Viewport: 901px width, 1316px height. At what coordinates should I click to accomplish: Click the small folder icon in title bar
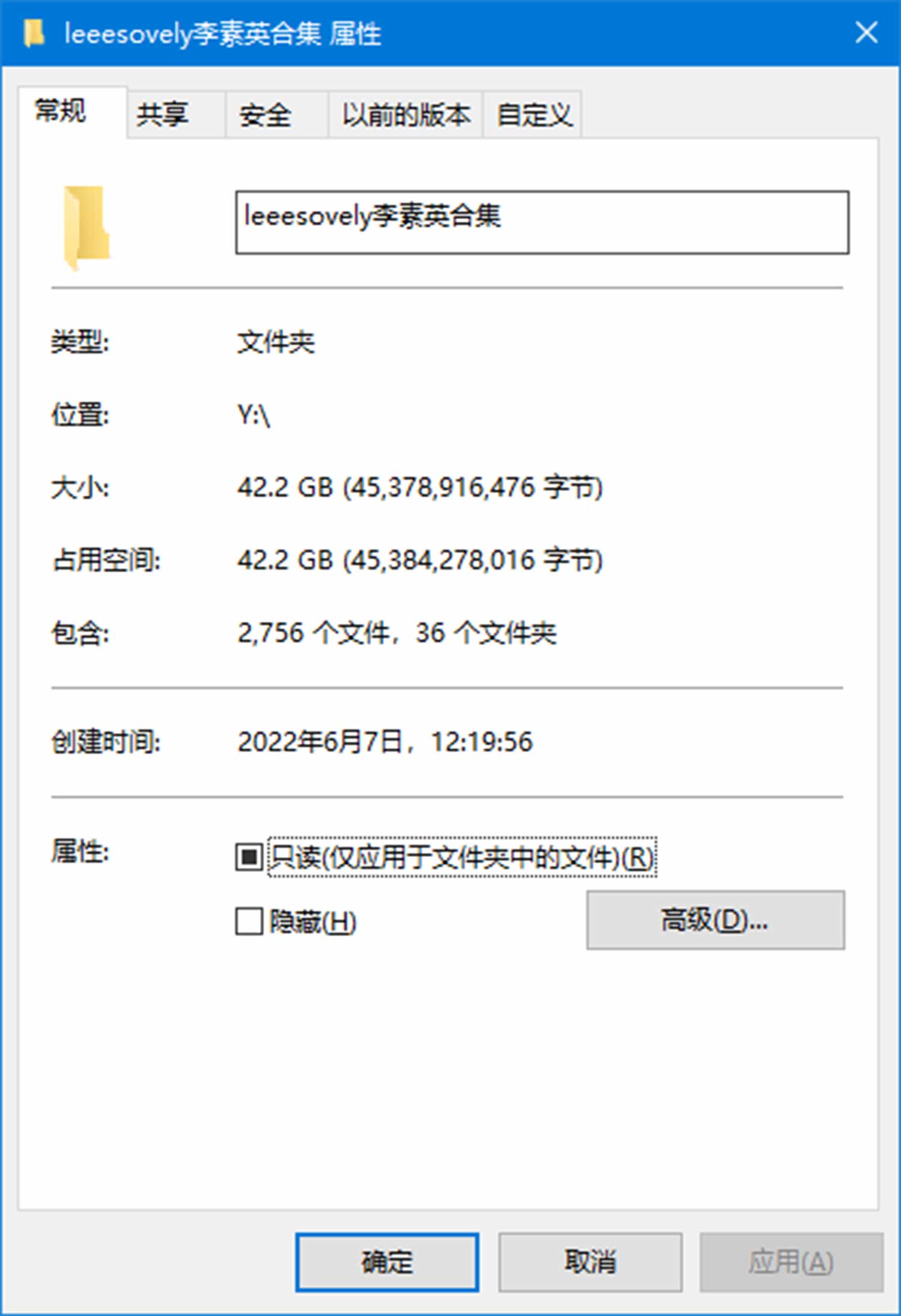pyautogui.click(x=34, y=33)
